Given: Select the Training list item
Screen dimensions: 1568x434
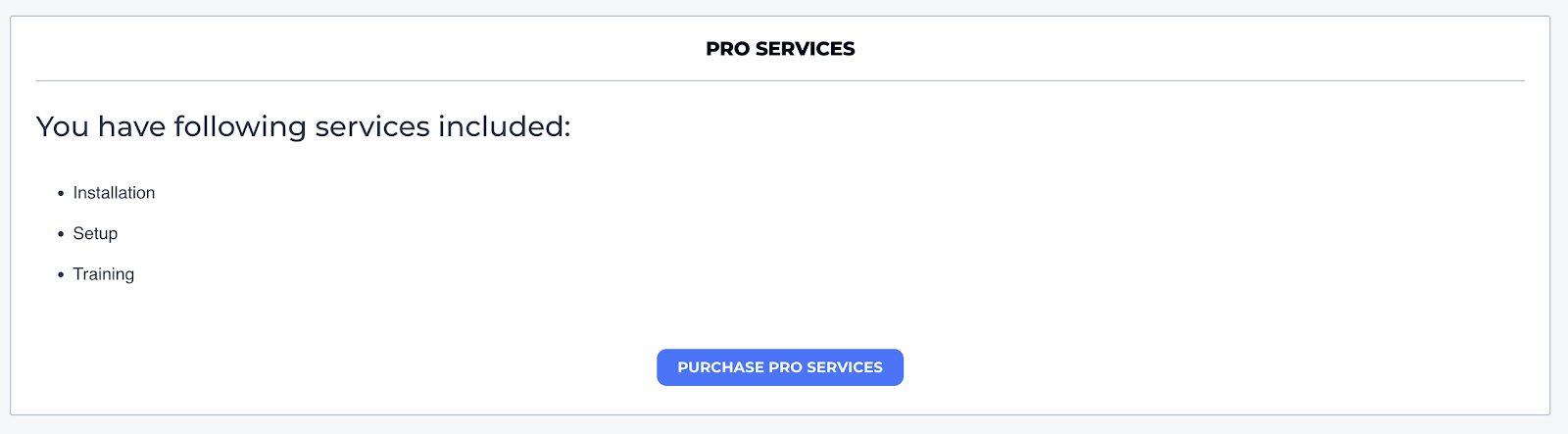Looking at the screenshot, I should click(103, 274).
